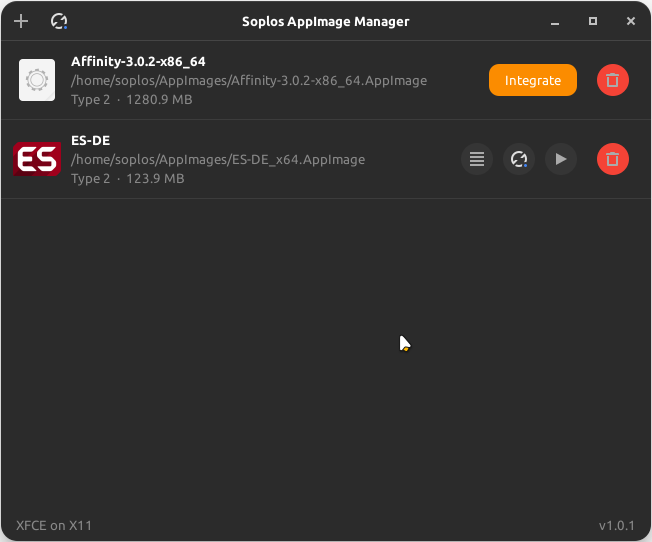Screen dimensions: 652x542
Task: Select the Affinity generic gear thumbnail
Action: pyautogui.click(x=37, y=80)
